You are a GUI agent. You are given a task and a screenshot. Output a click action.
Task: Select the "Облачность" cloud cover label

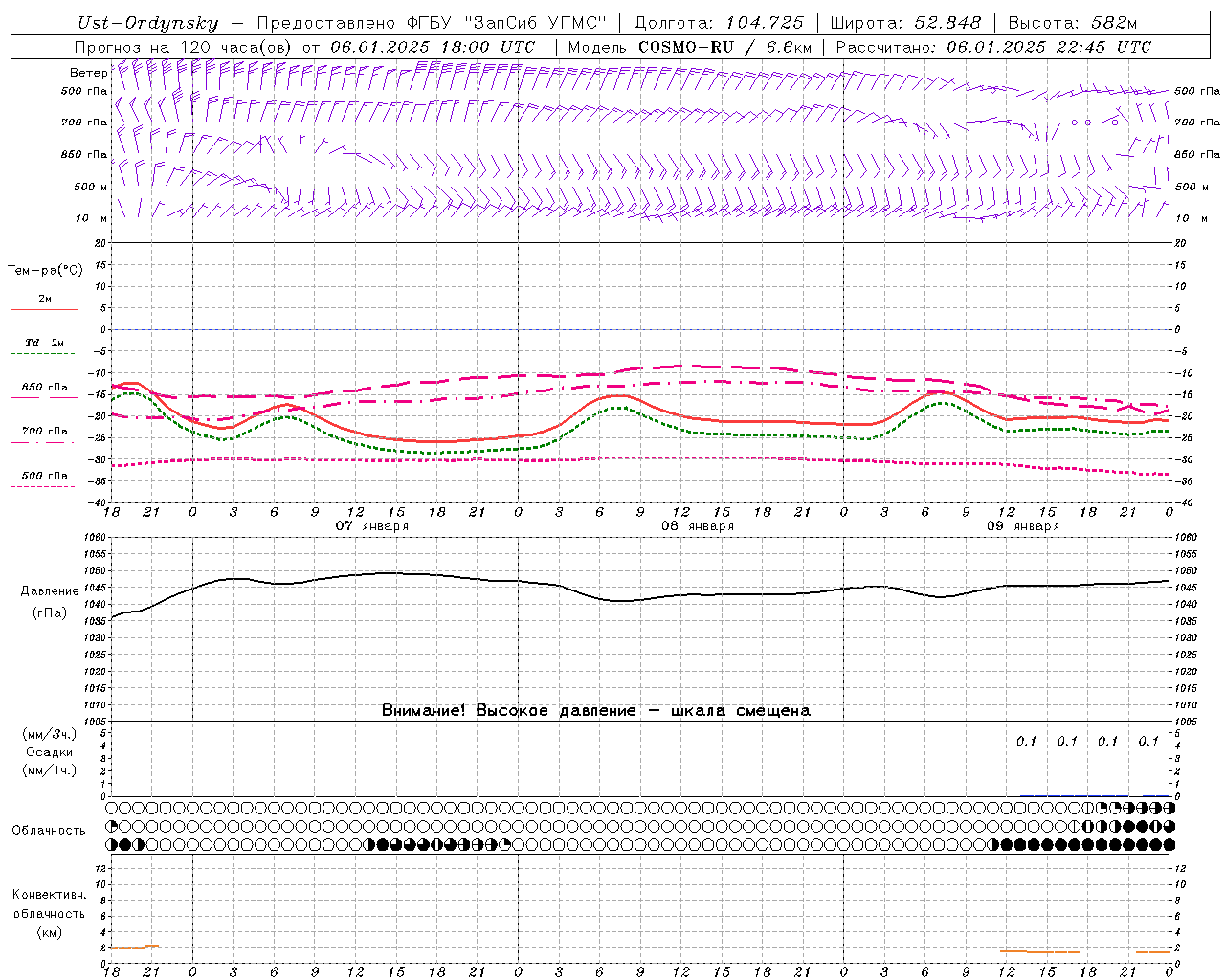[x=49, y=831]
